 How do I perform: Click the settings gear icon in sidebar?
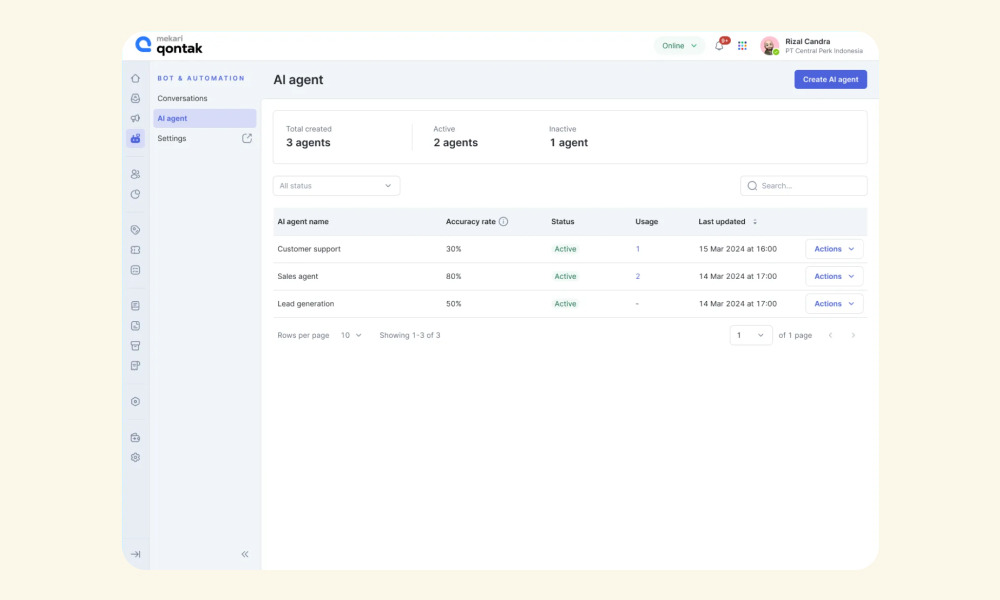click(x=135, y=457)
